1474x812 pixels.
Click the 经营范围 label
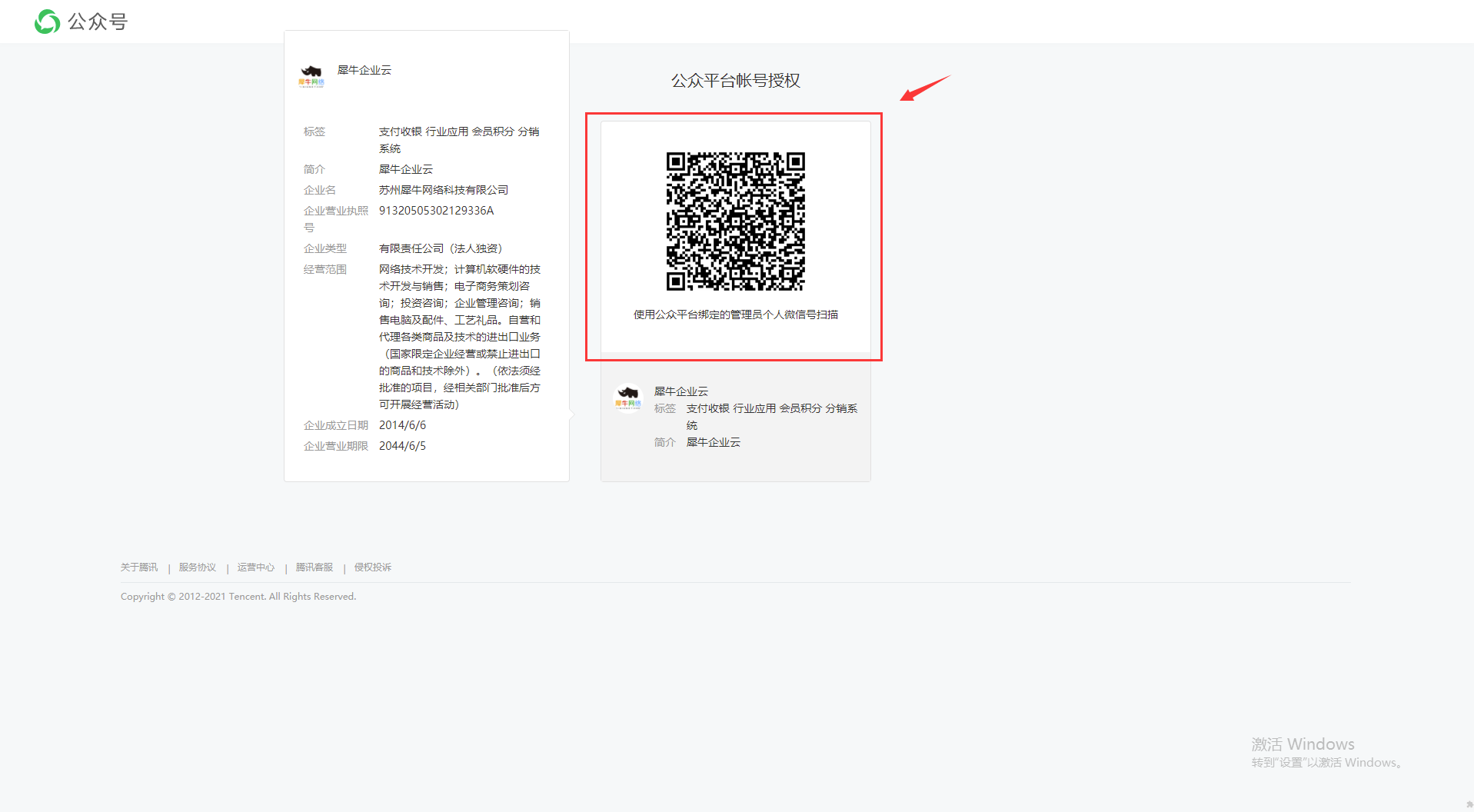(325, 269)
